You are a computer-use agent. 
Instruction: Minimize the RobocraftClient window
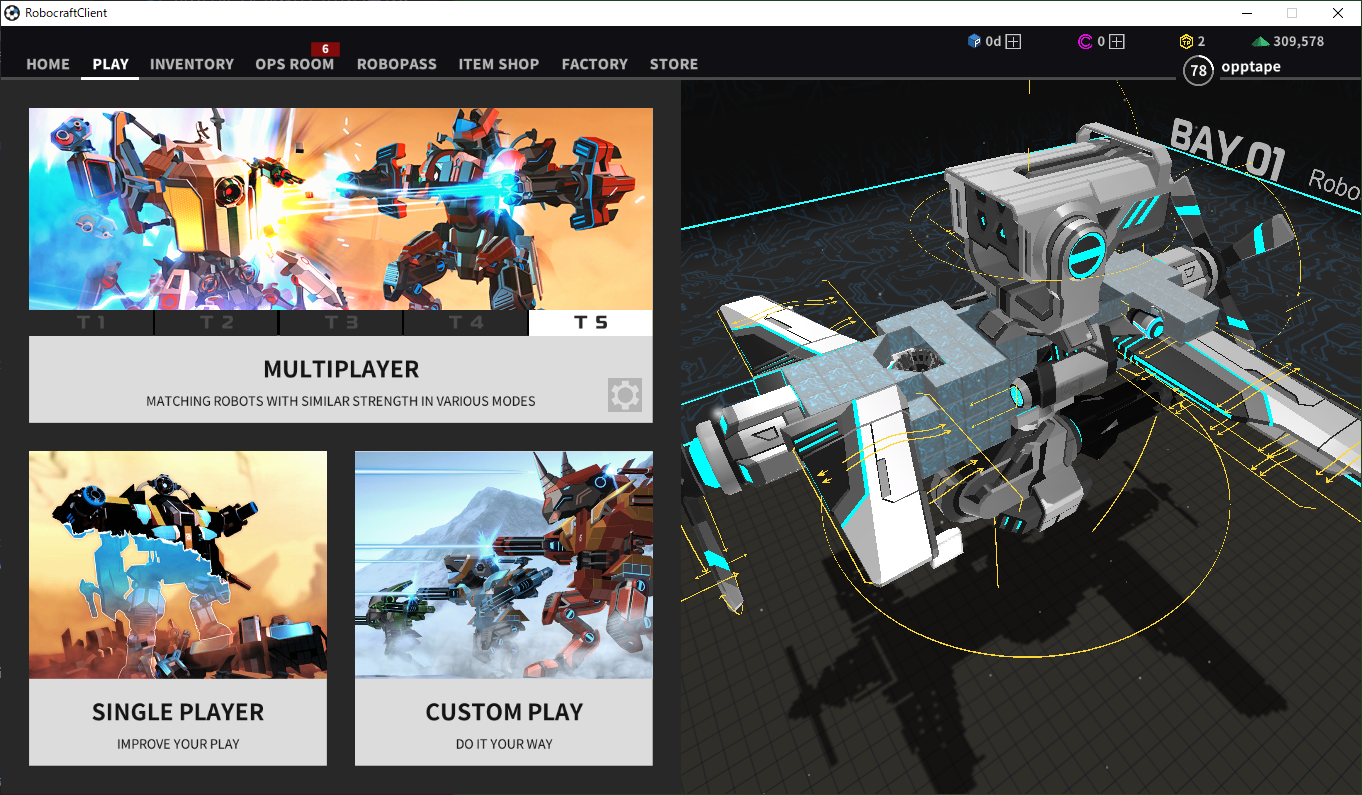(1246, 13)
